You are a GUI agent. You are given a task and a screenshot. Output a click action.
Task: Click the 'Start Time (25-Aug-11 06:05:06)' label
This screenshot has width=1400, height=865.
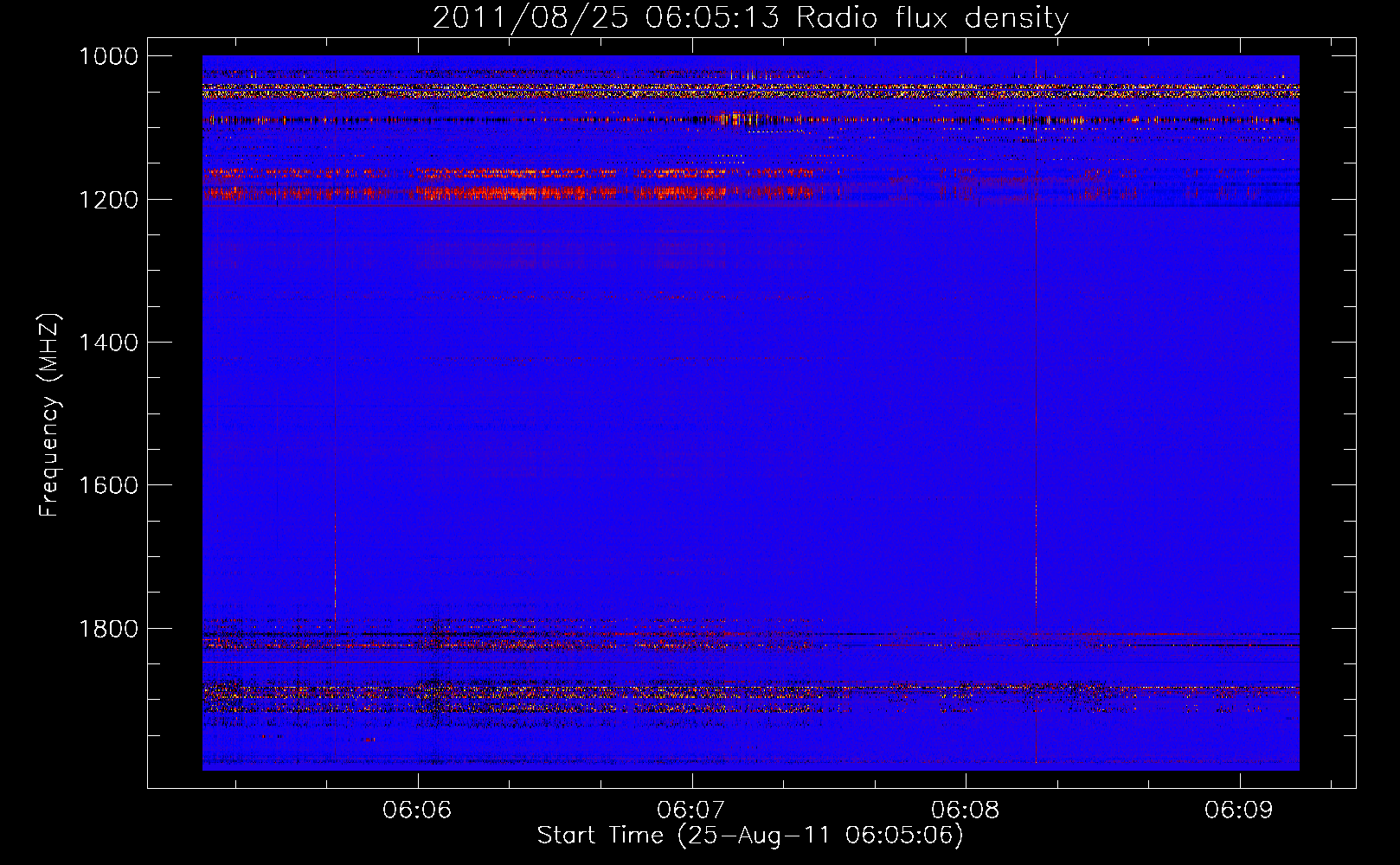click(x=750, y=836)
